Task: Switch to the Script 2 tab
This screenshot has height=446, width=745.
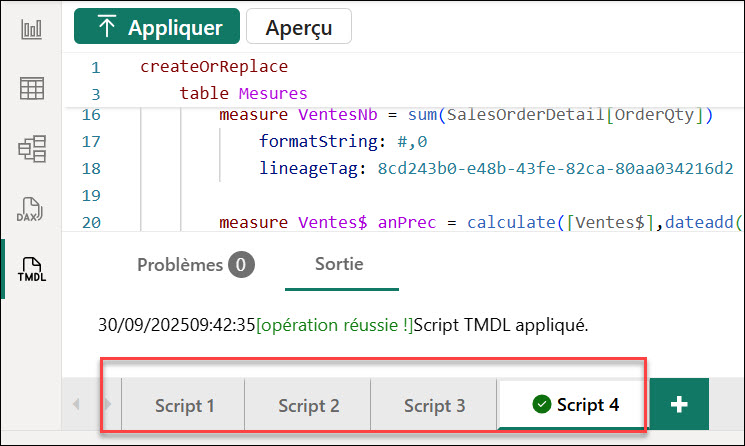Action: pos(308,406)
